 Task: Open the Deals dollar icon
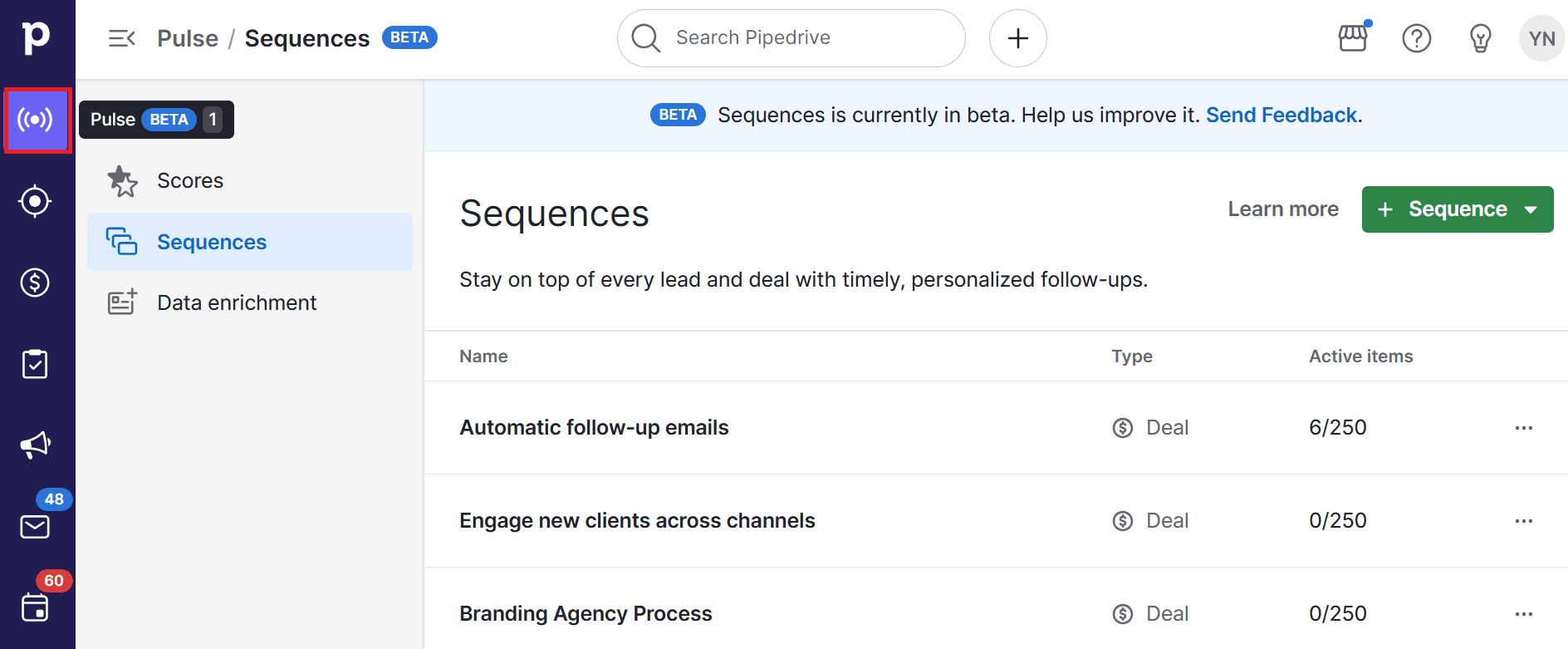35,283
